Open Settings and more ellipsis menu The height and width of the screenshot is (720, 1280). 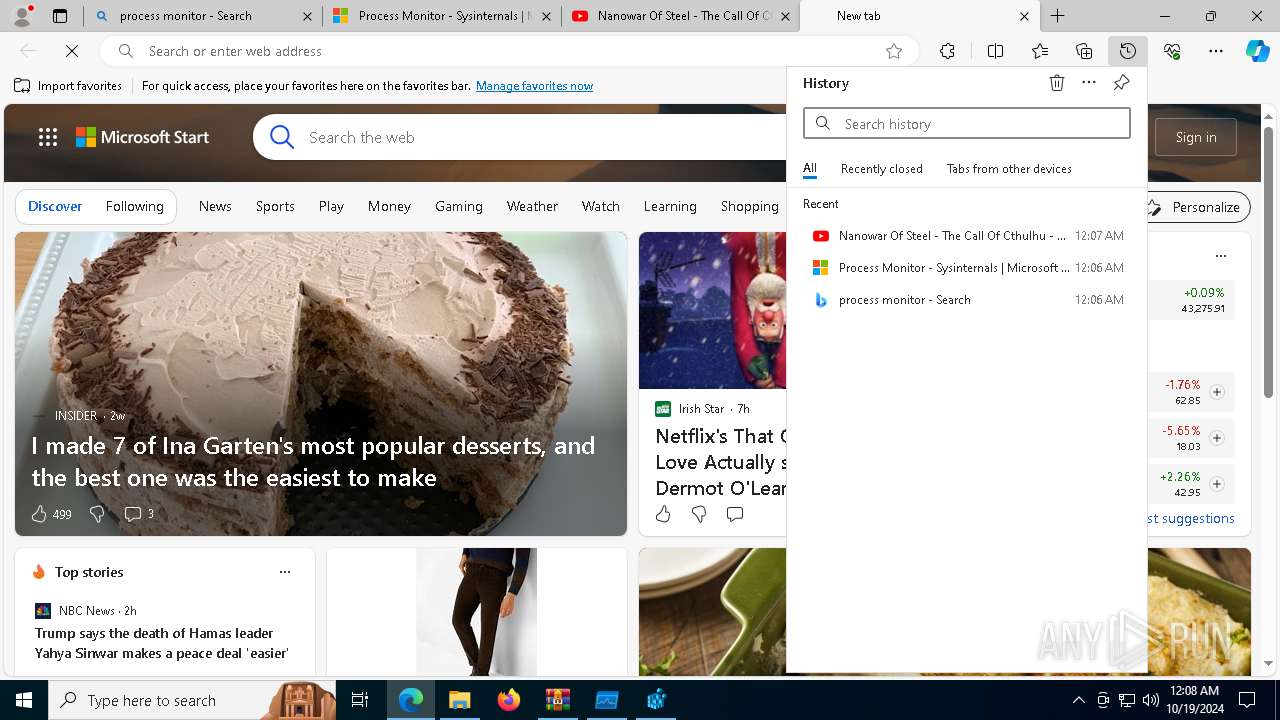[1216, 51]
